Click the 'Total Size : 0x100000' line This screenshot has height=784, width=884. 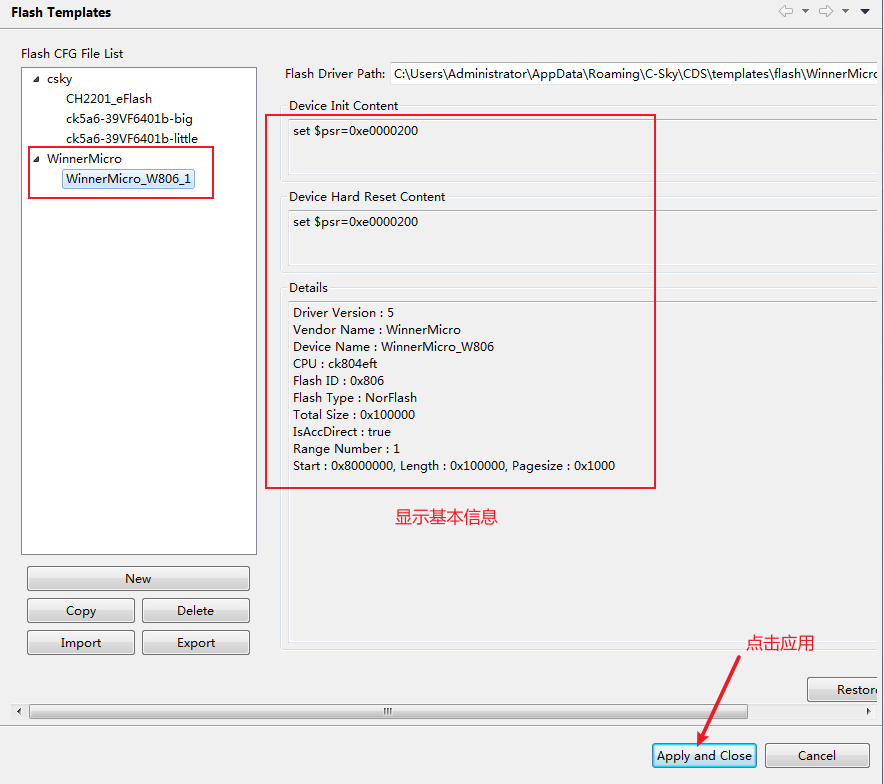(x=354, y=414)
